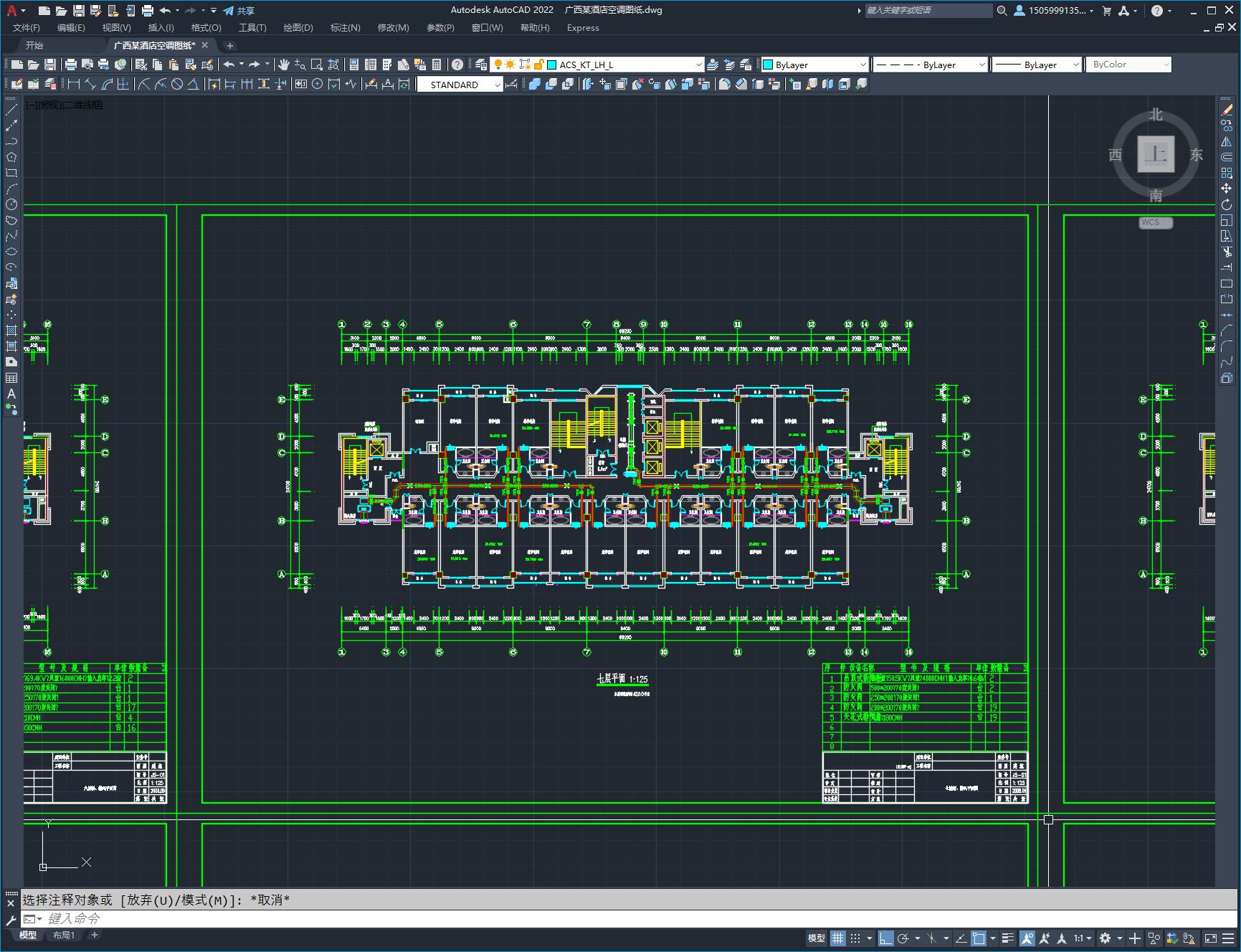1241x952 pixels.
Task: Select the Zoom Window tool
Action: pos(317,65)
